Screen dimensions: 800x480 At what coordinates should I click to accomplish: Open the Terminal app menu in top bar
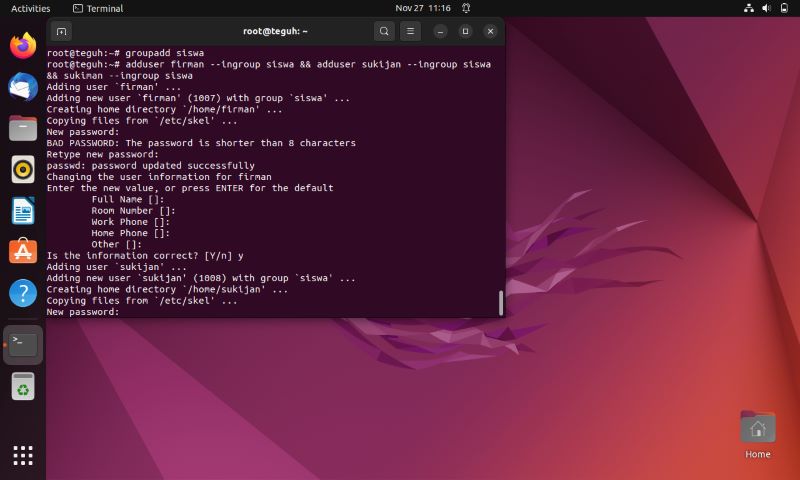coord(98,8)
